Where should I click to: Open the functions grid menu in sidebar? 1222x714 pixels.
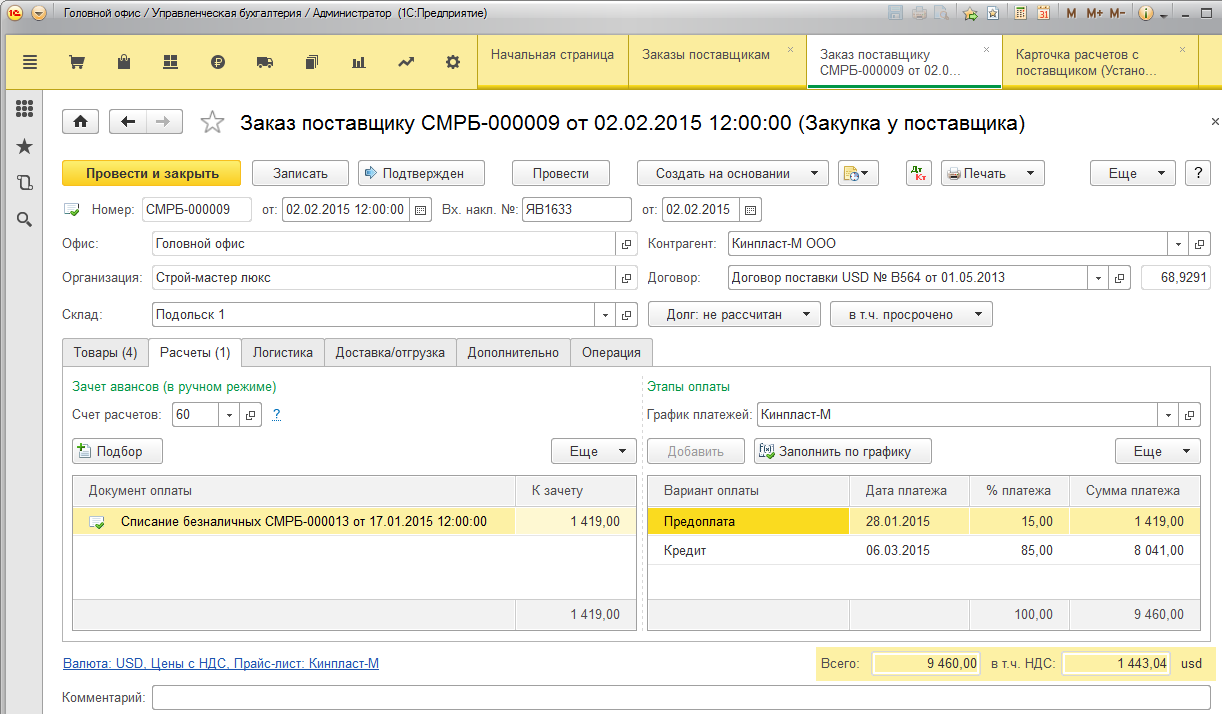click(x=25, y=109)
